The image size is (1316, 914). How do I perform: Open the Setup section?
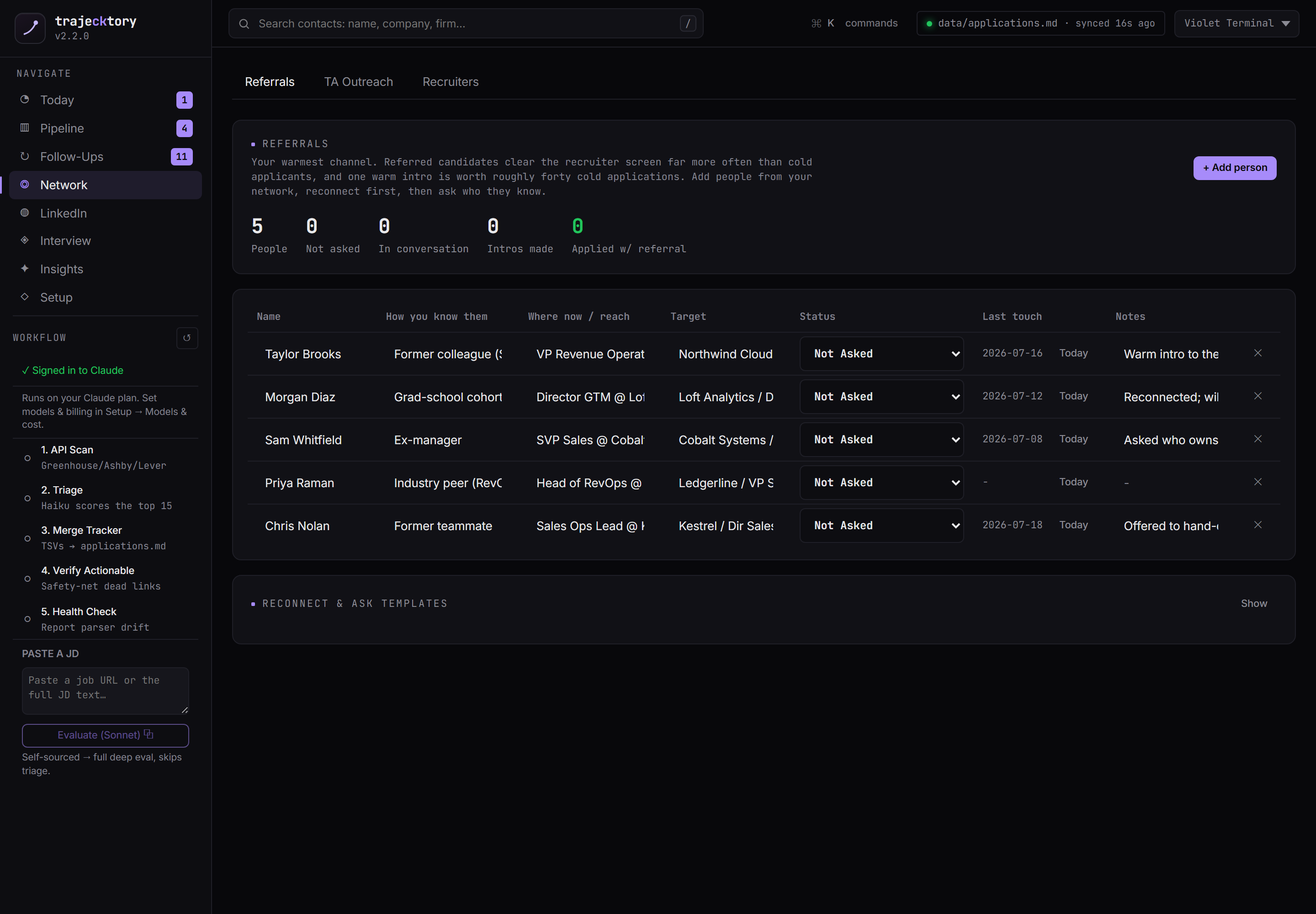coord(106,297)
